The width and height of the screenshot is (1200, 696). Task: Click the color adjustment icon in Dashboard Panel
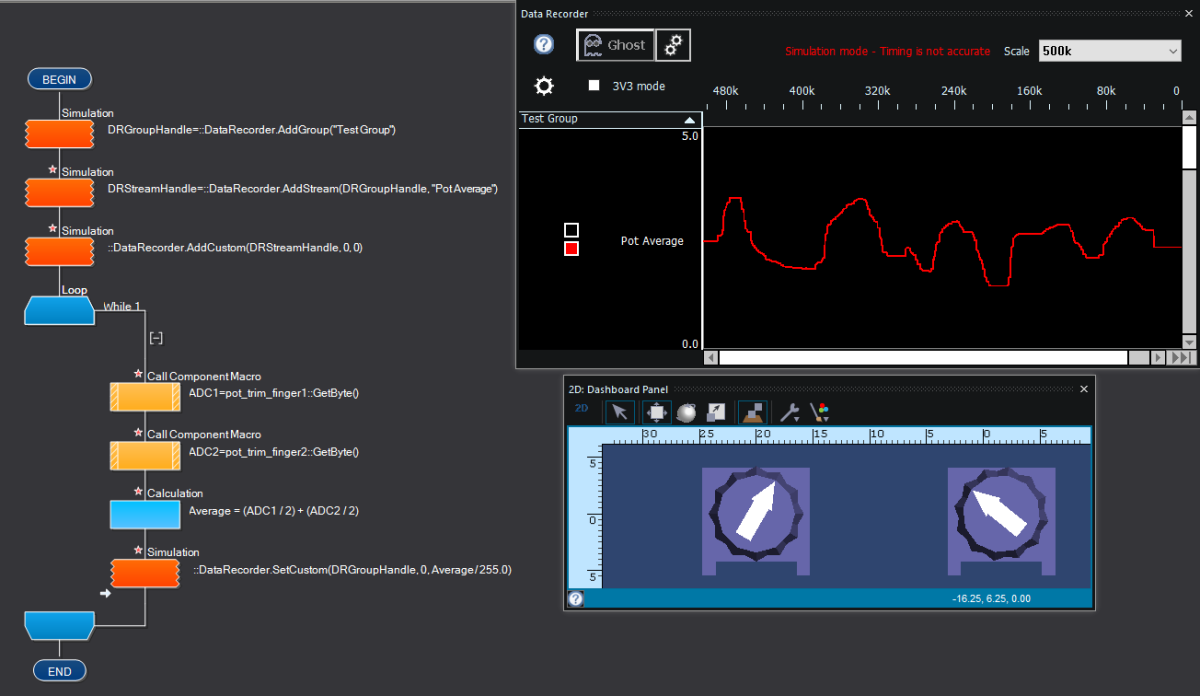[x=819, y=411]
